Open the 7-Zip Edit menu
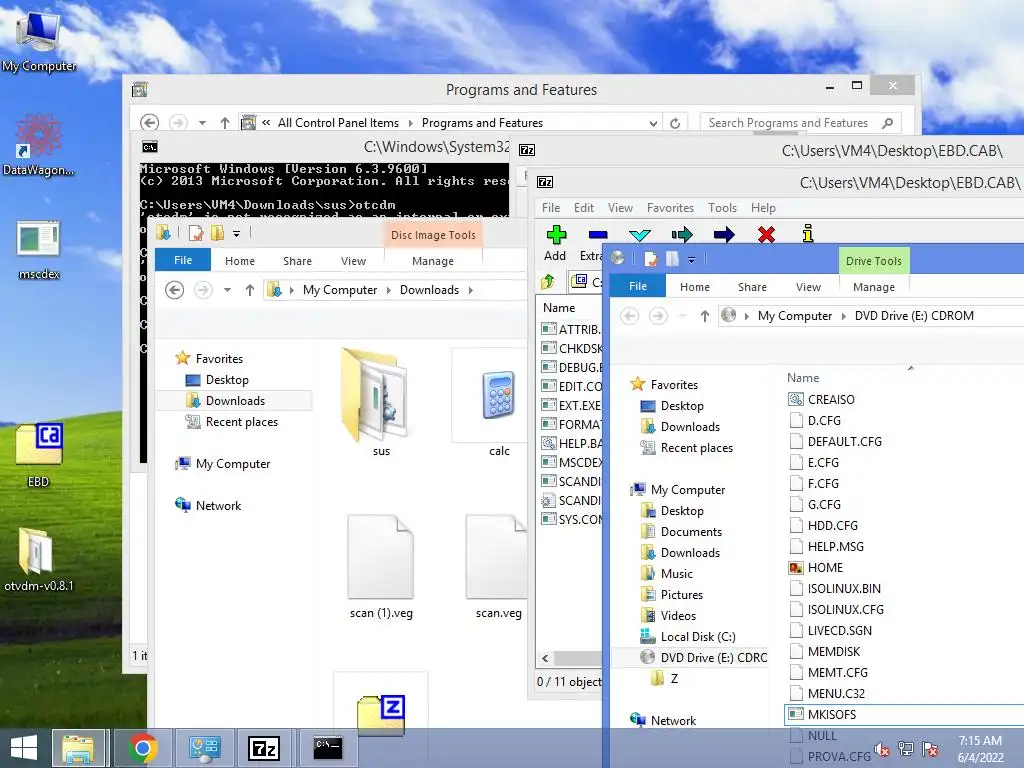 (x=584, y=208)
